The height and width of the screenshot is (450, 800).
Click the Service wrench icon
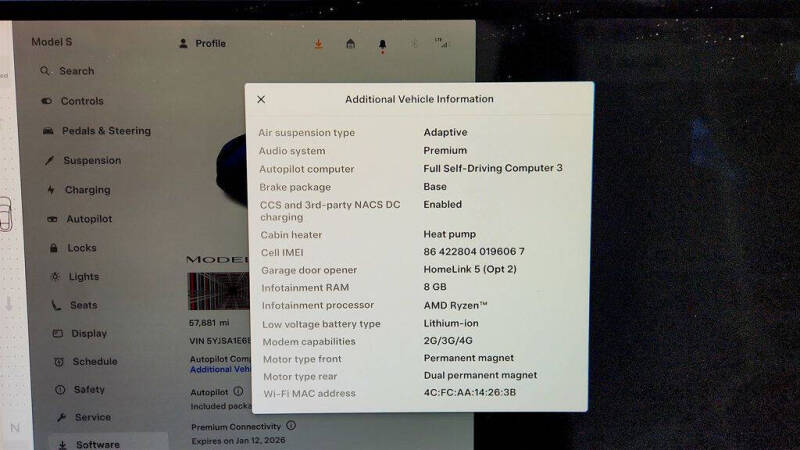(x=62, y=417)
